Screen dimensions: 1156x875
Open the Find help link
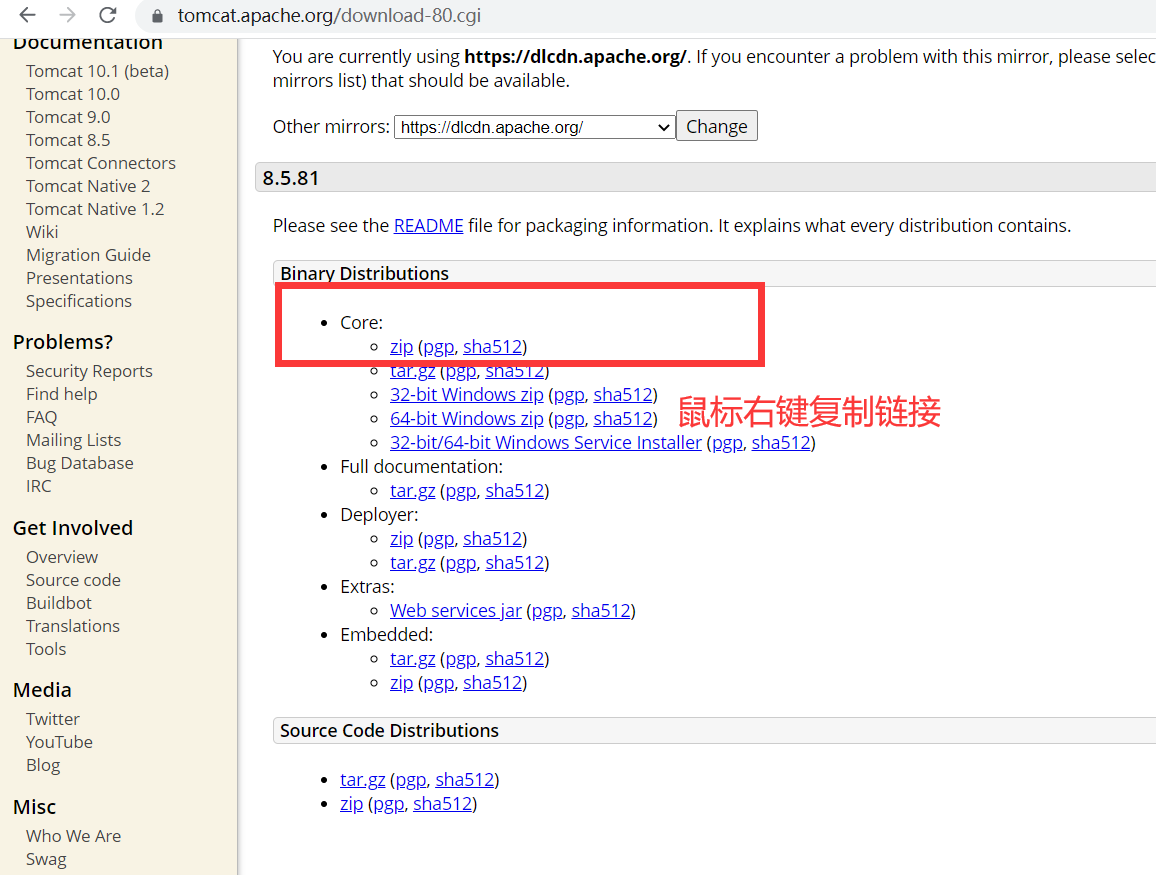[x=62, y=394]
